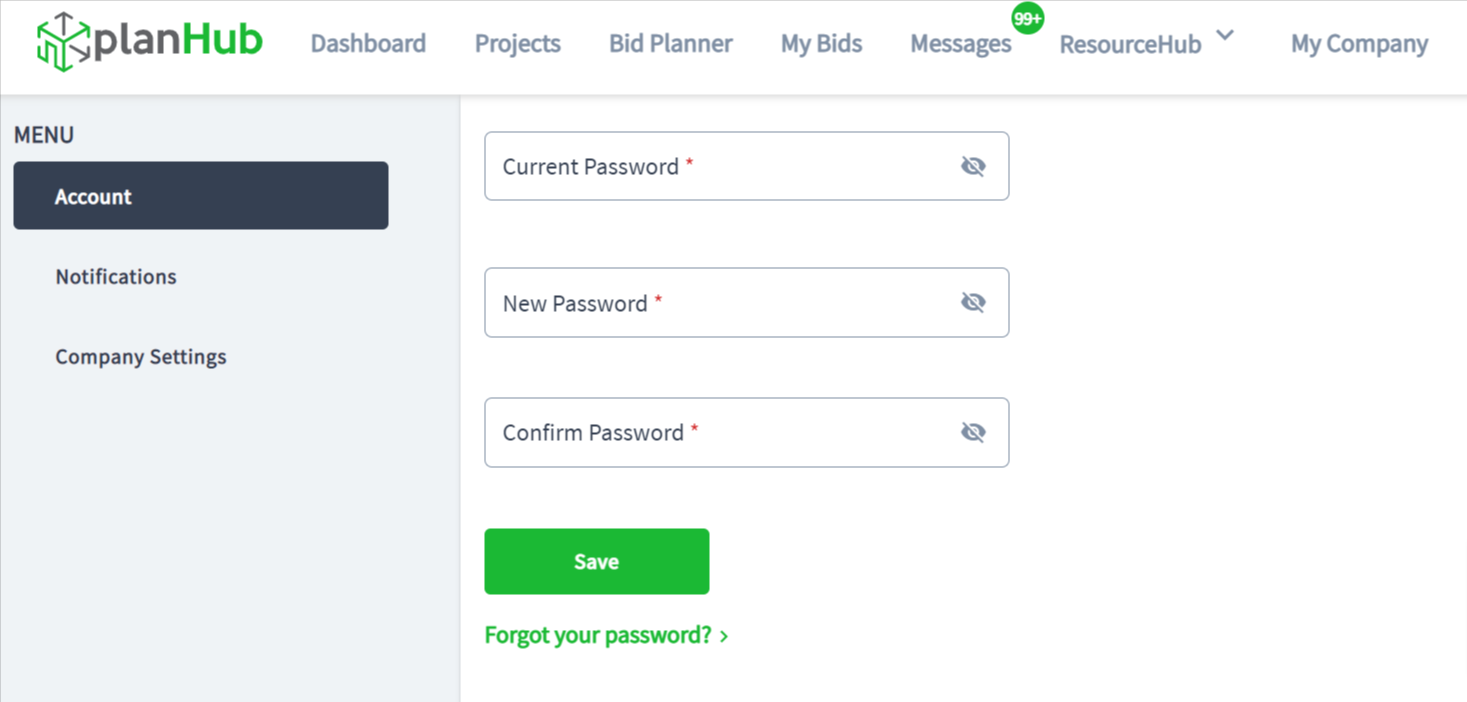Save the password changes
The height and width of the screenshot is (702, 1467).
[x=596, y=561]
